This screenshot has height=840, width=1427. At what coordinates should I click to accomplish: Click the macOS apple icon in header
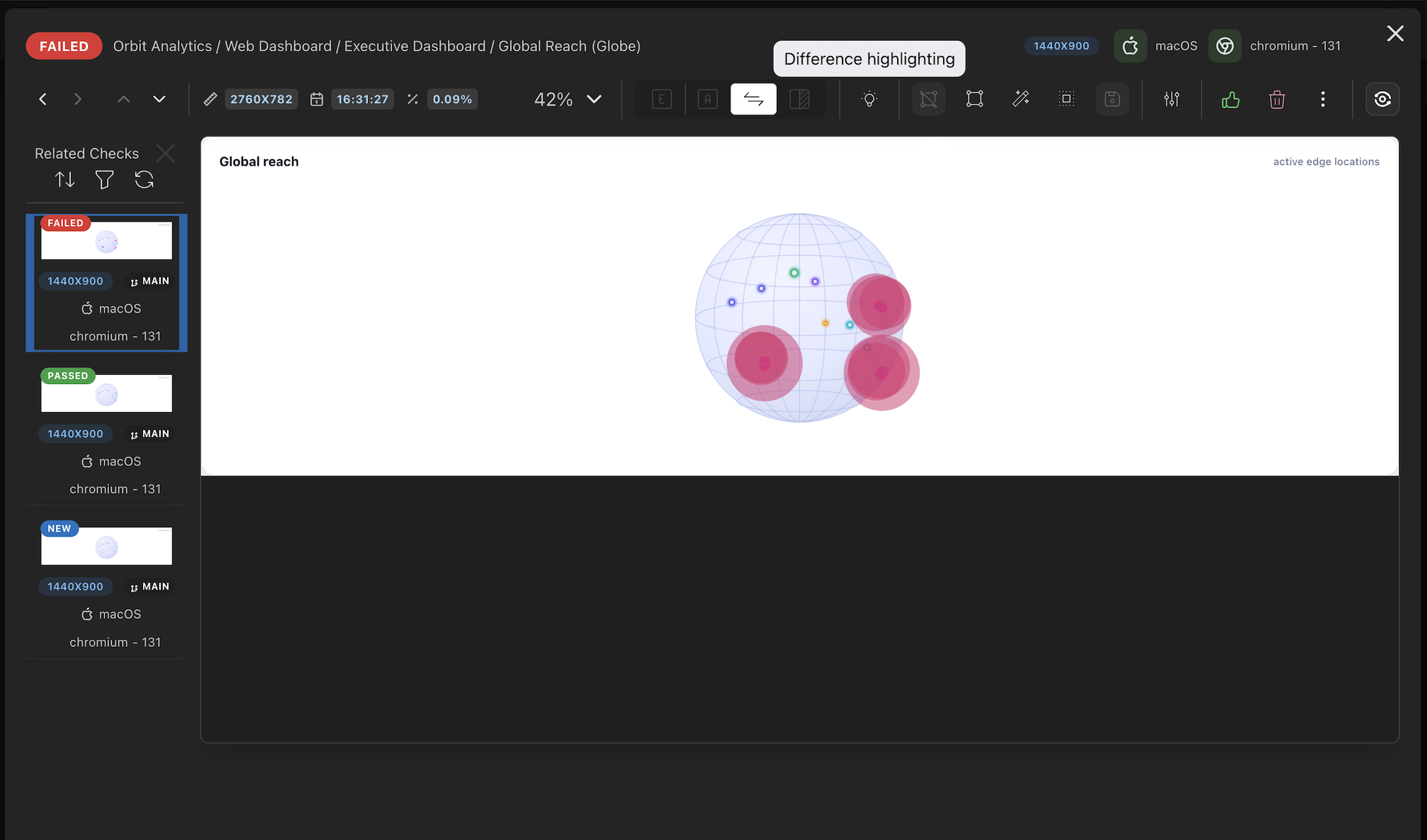[x=1130, y=46]
